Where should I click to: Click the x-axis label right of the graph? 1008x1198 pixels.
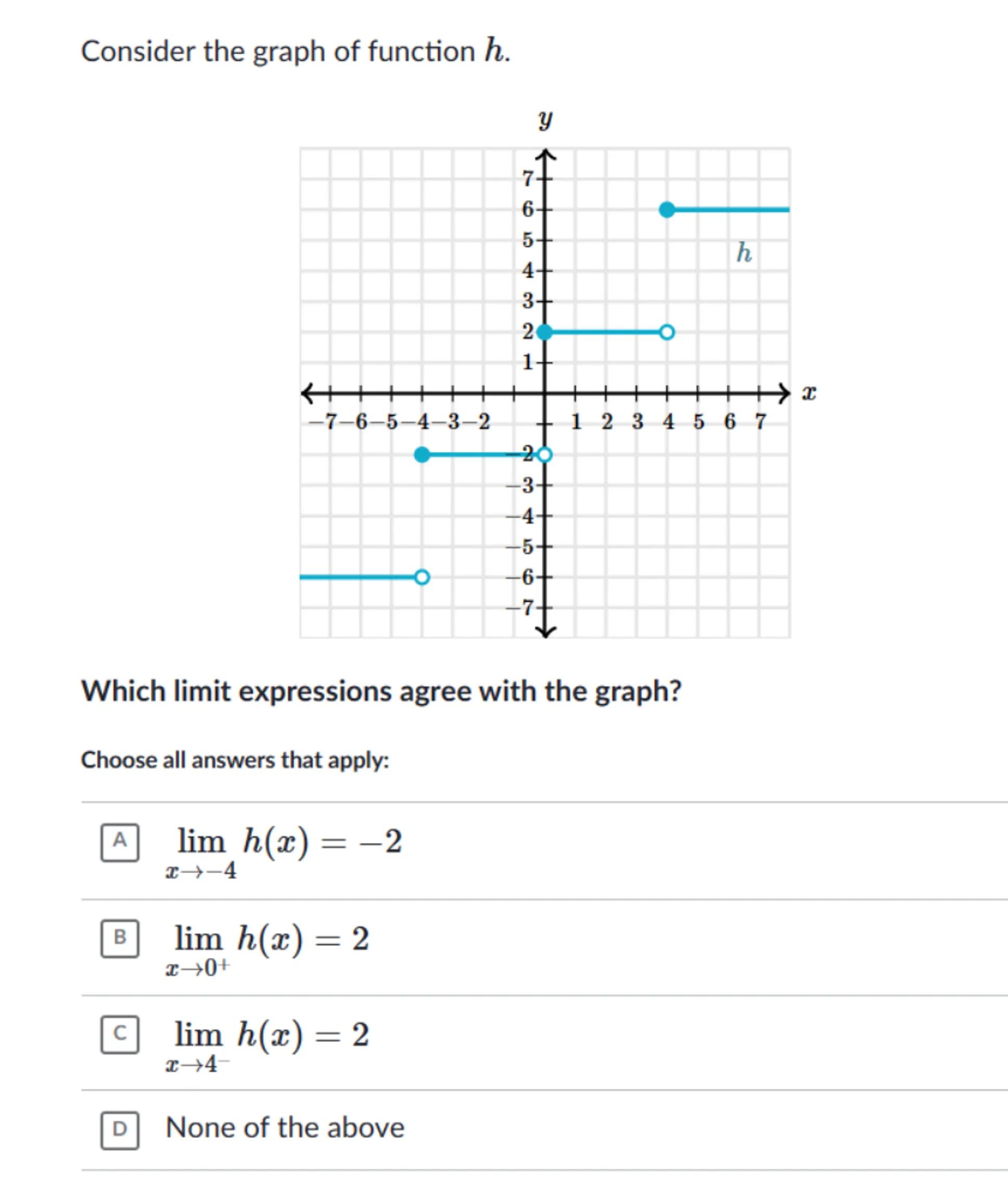(809, 393)
